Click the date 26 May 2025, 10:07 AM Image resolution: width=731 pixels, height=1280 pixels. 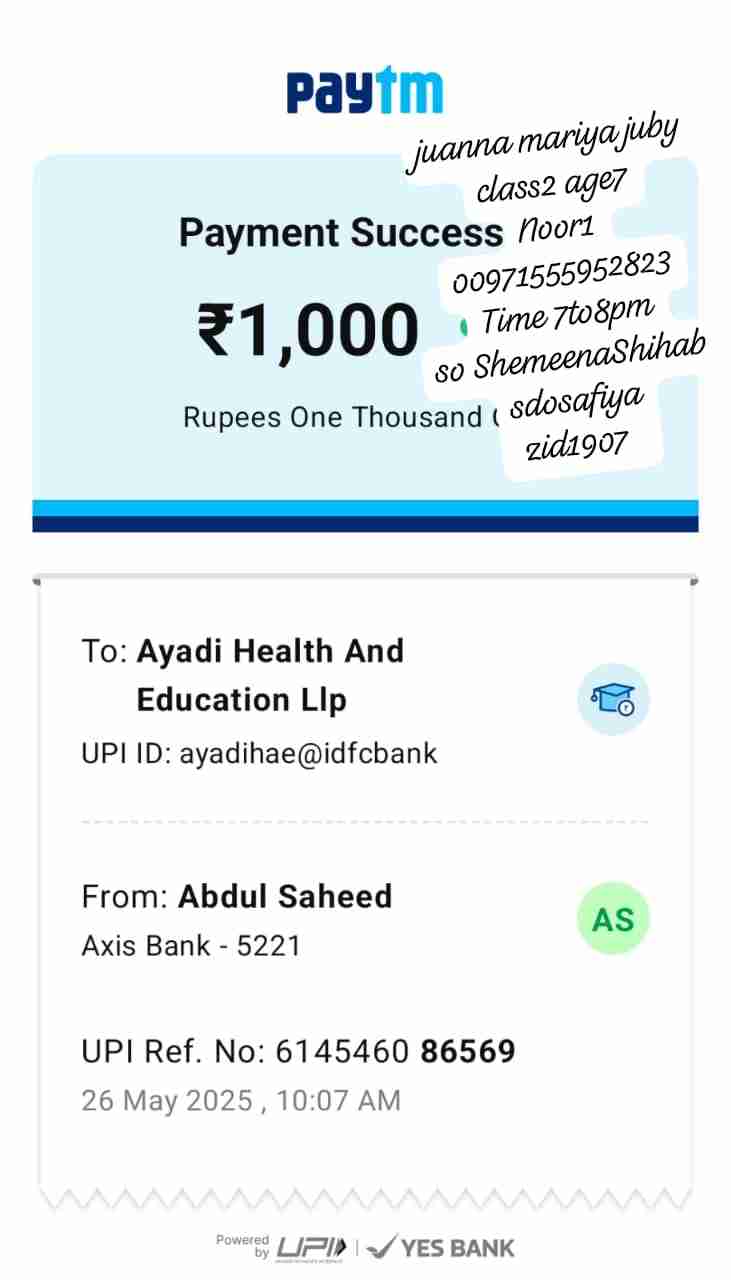241,1101
